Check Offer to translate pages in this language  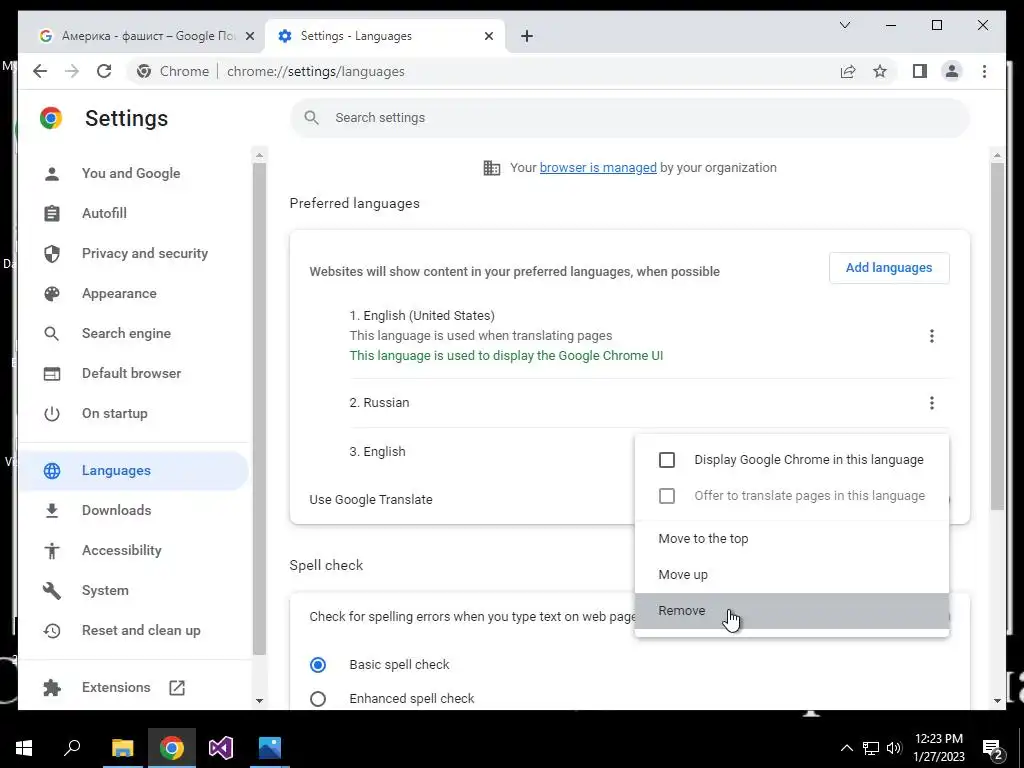(x=667, y=496)
